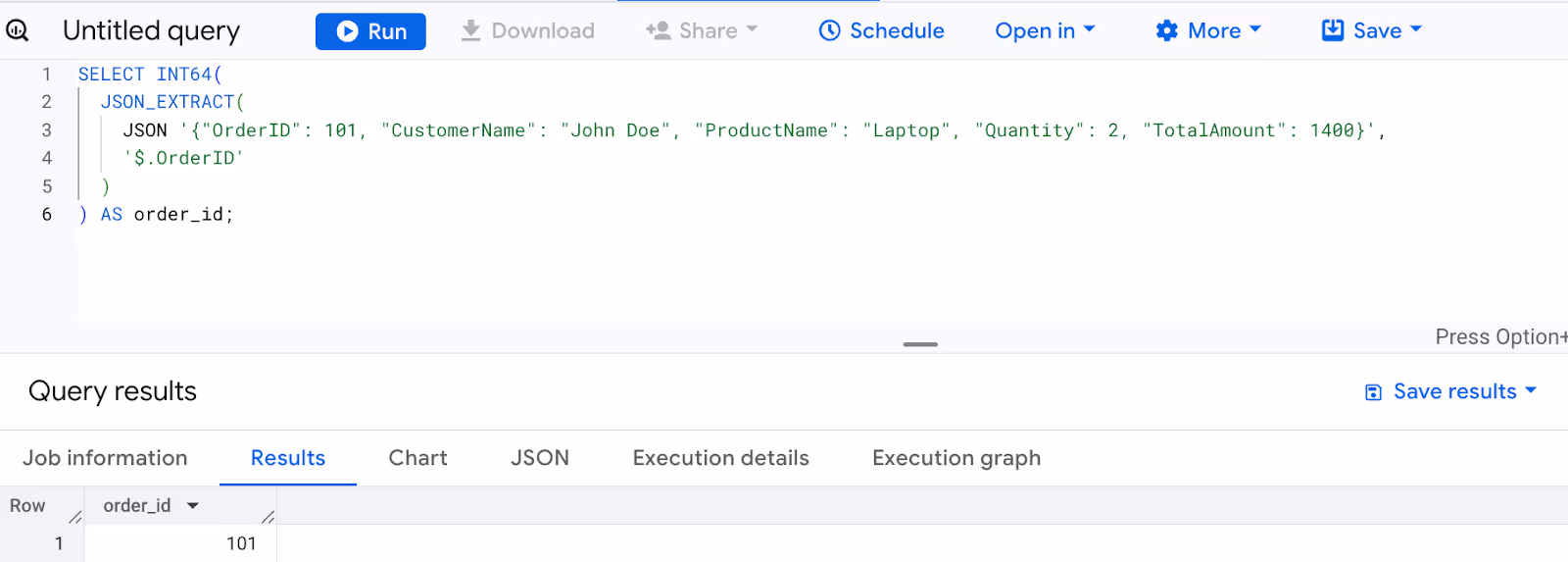Run the query with the Run button
1568x562 pixels.
(x=370, y=31)
